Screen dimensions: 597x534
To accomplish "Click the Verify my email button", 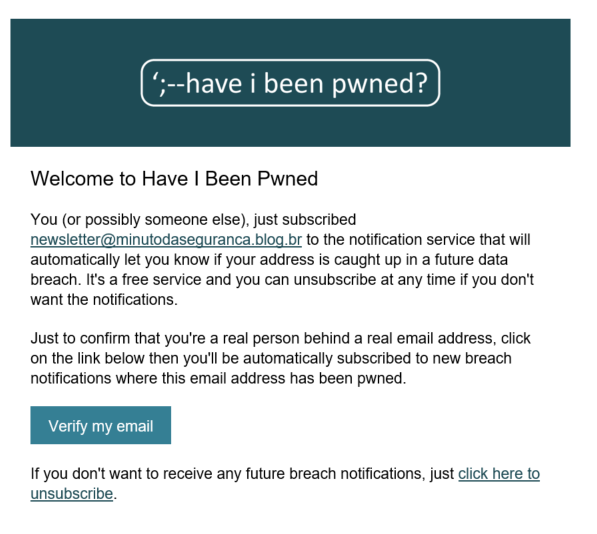I will click(101, 425).
